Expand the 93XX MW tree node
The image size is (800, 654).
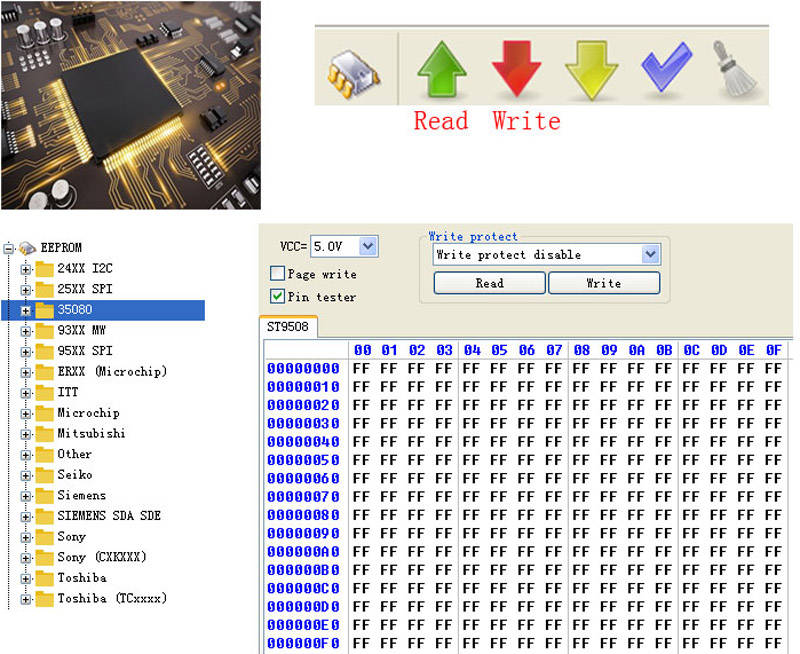point(26,331)
